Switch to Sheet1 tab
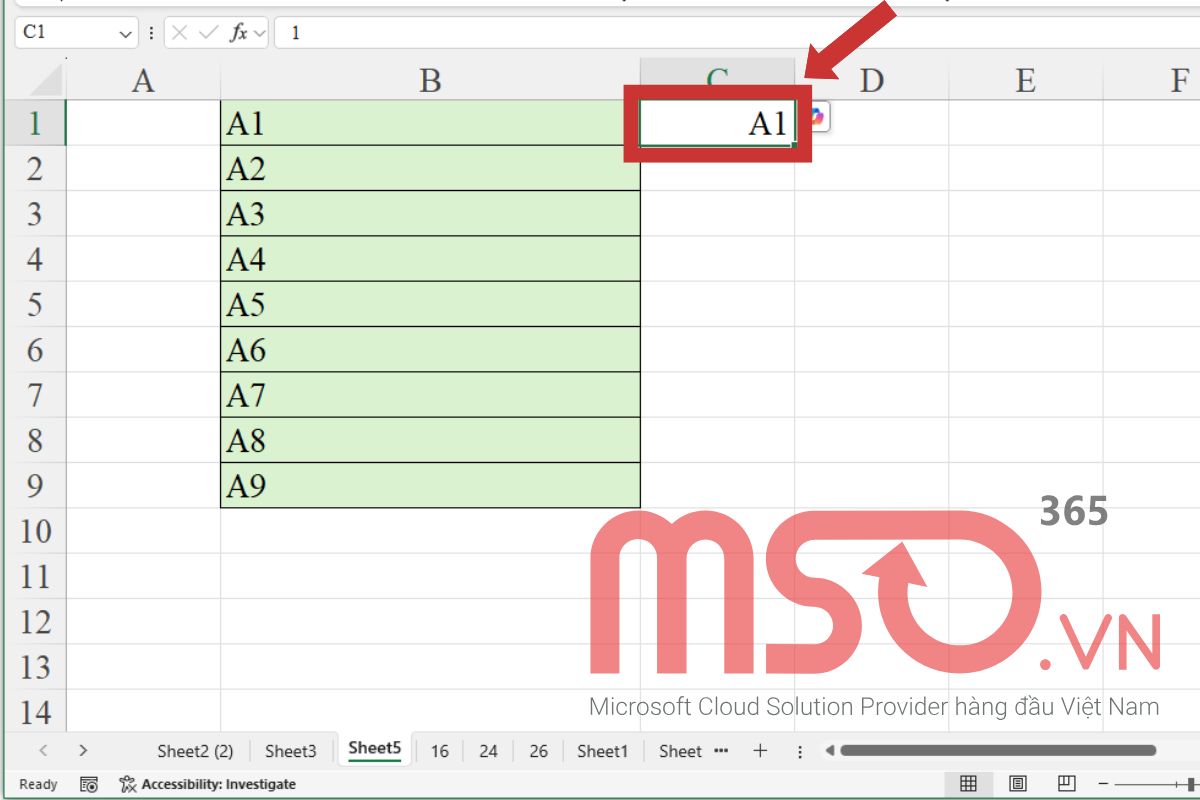 603,751
